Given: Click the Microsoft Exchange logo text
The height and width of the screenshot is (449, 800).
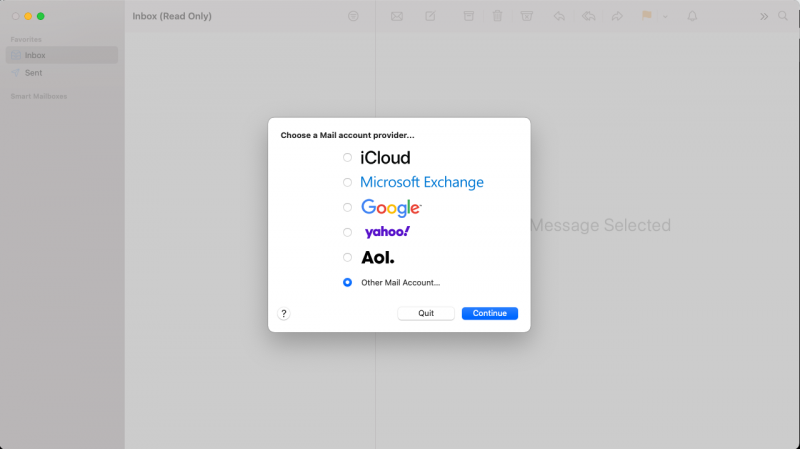Looking at the screenshot, I should [x=422, y=182].
